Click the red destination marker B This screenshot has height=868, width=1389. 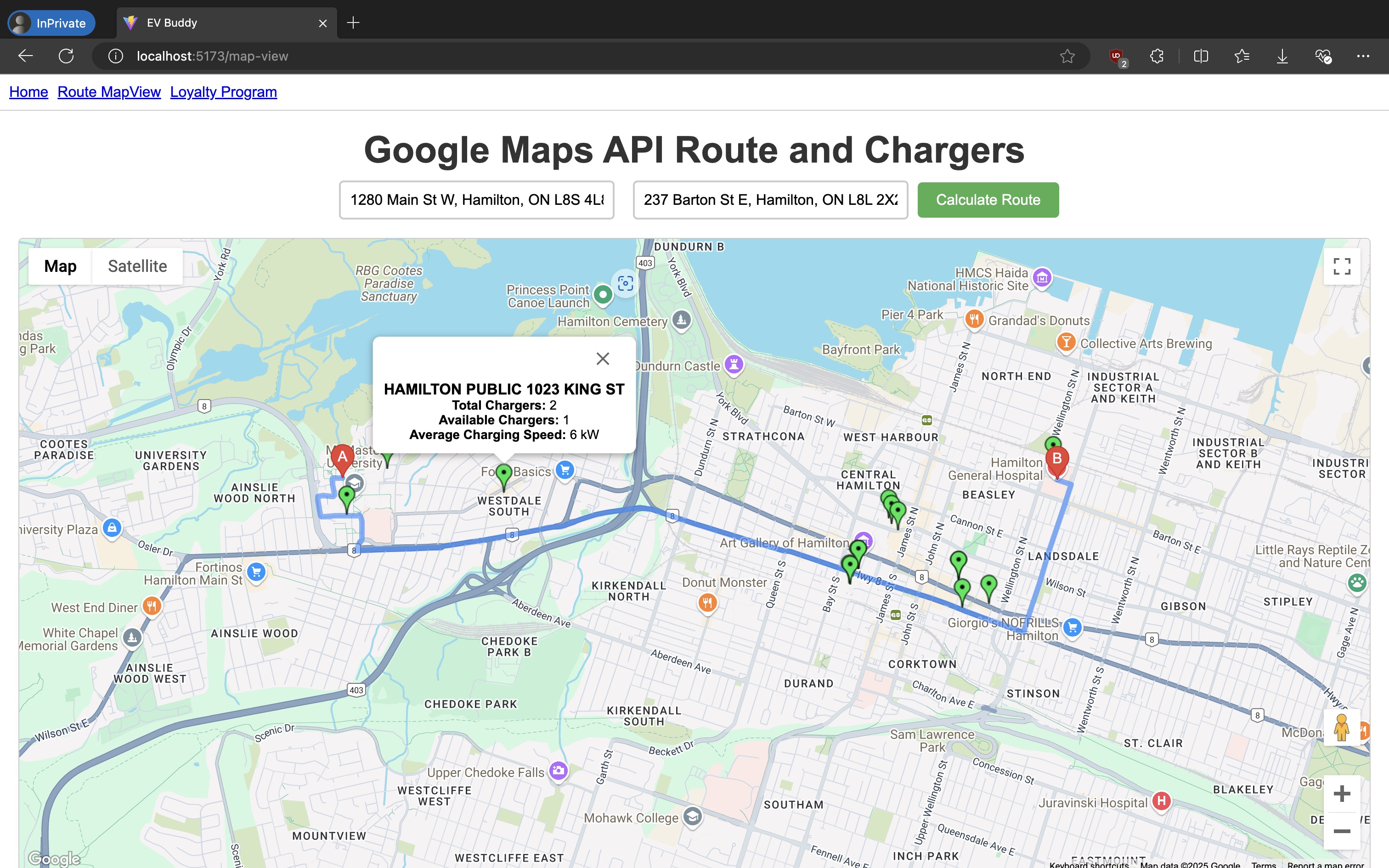coord(1056,460)
